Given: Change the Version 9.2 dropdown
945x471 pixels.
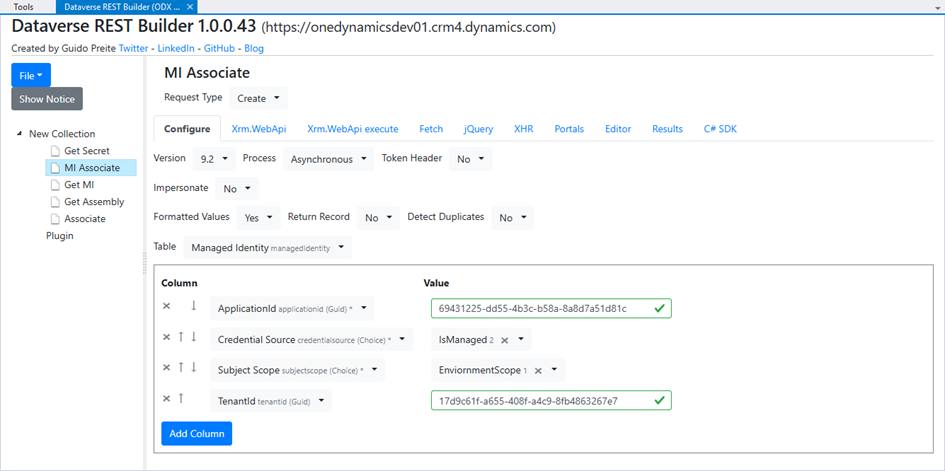Looking at the screenshot, I should [214, 159].
